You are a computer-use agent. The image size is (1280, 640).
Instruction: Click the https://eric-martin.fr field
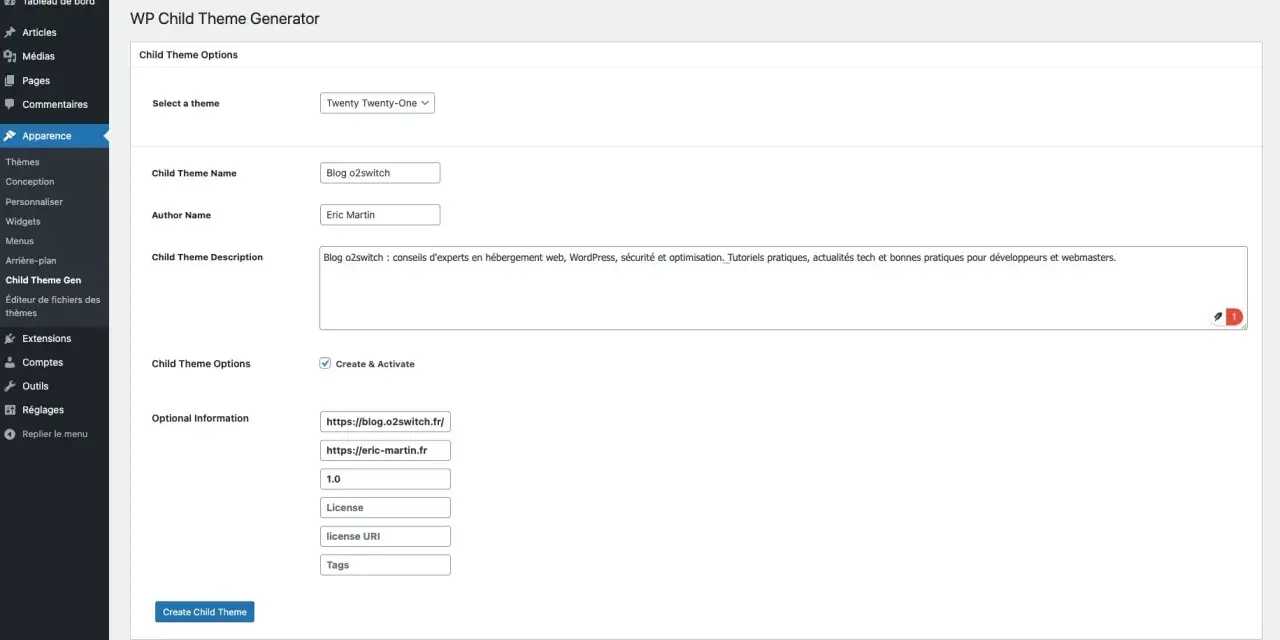[385, 450]
